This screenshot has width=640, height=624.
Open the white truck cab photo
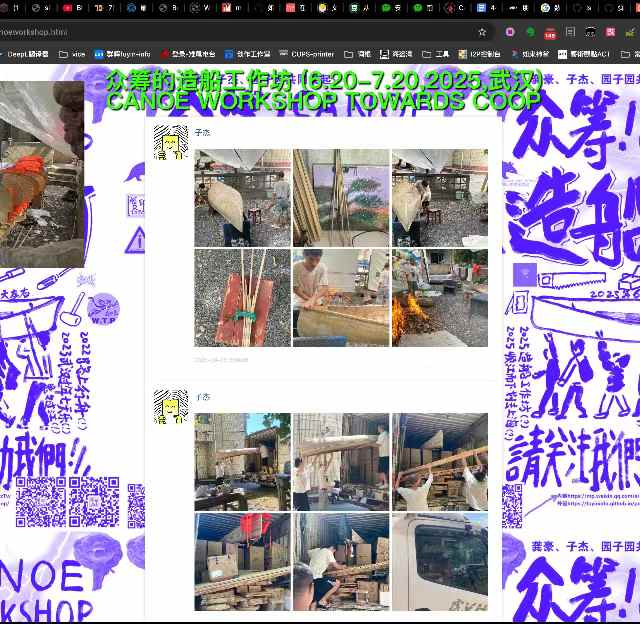click(439, 562)
